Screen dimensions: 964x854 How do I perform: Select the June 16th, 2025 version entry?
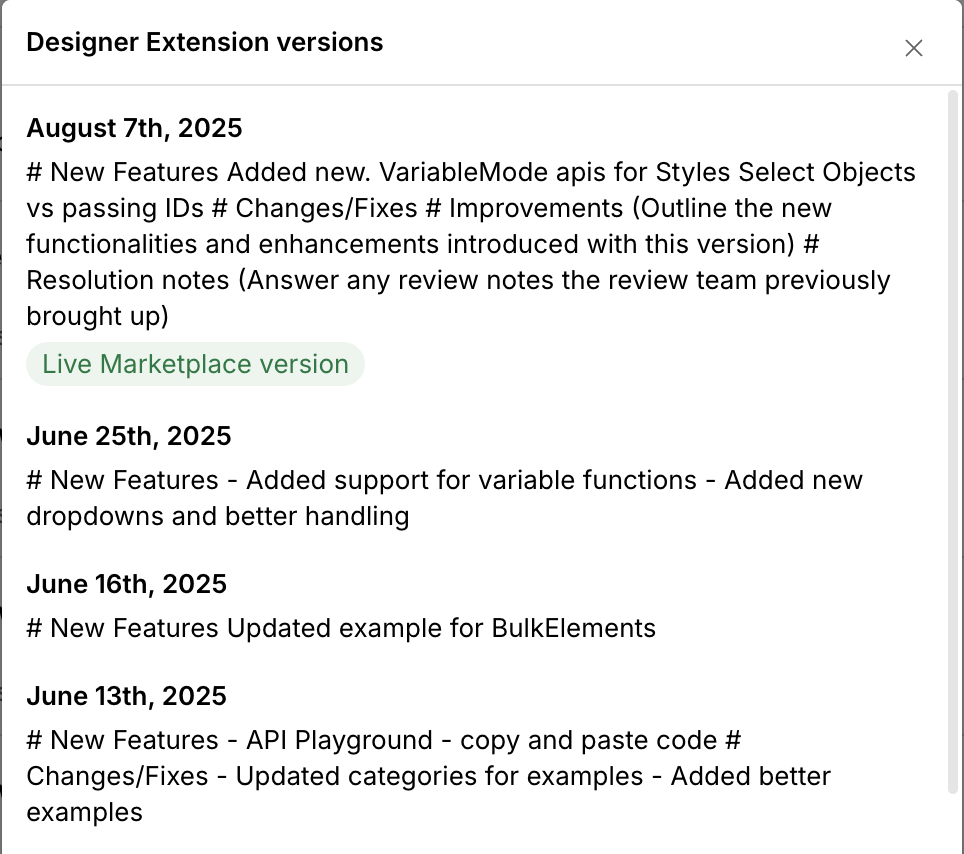click(127, 584)
